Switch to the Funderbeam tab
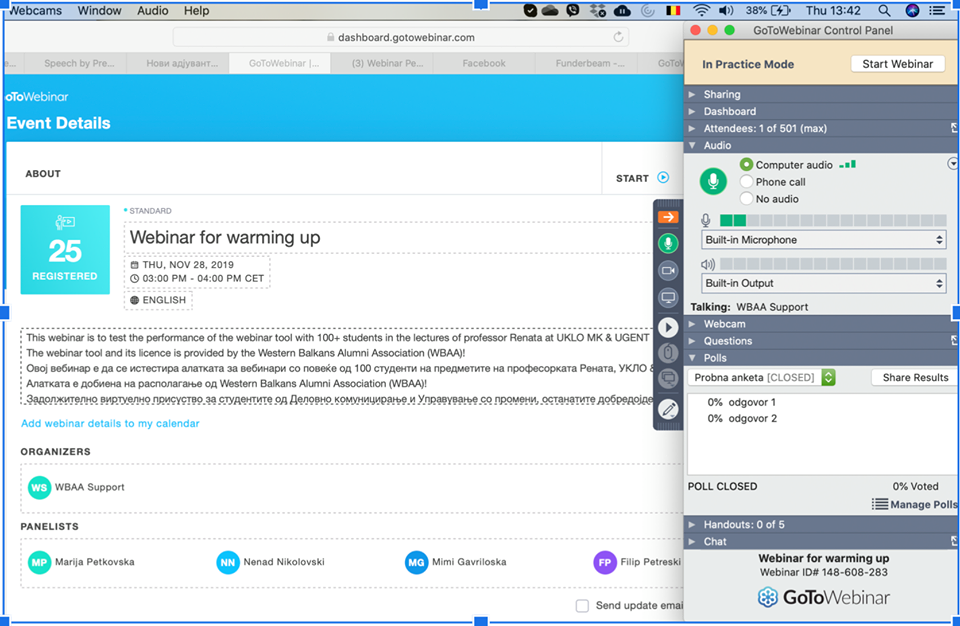The width and height of the screenshot is (960, 626). pyautogui.click(x=586, y=63)
